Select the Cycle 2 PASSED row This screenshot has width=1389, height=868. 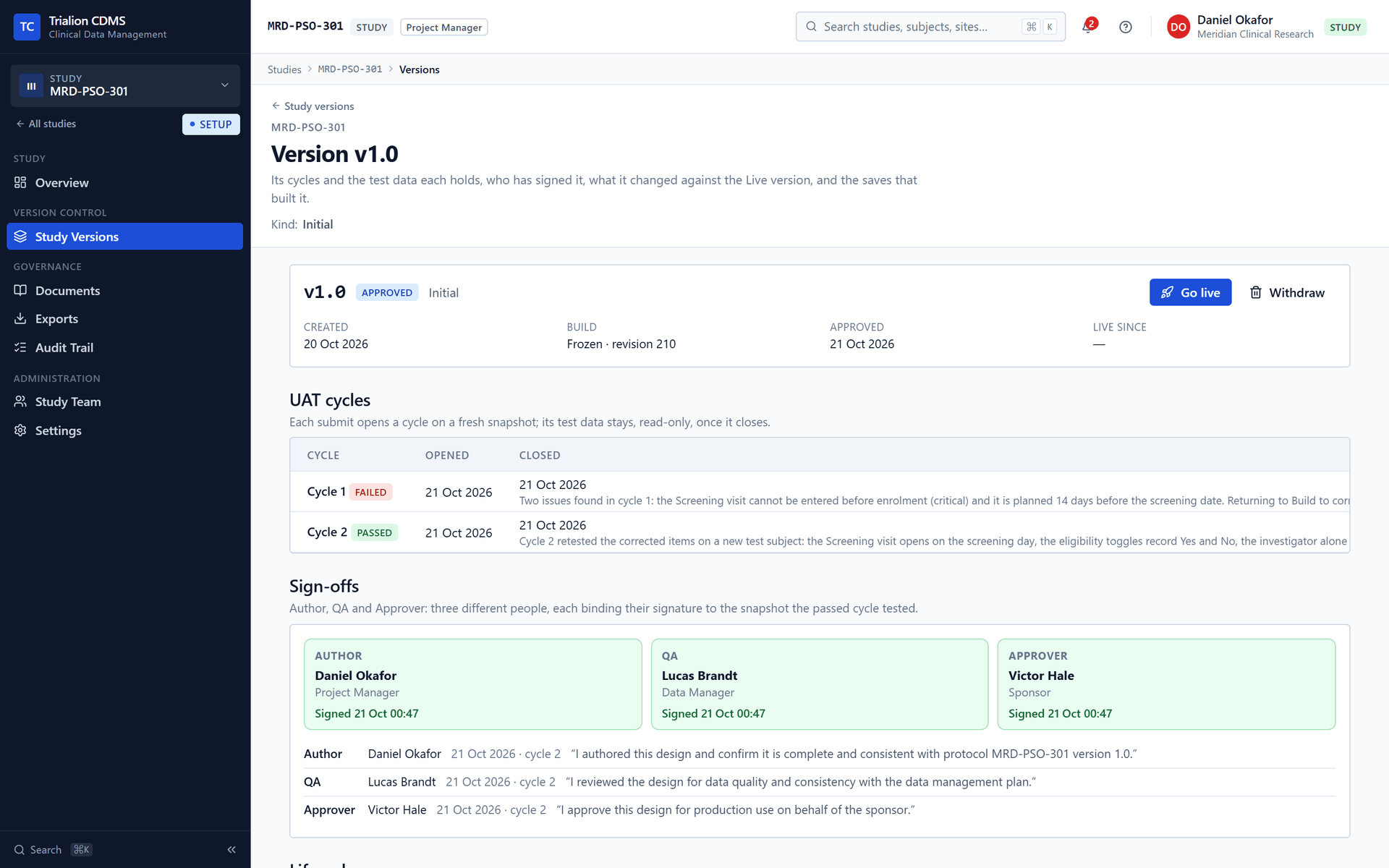point(819,532)
